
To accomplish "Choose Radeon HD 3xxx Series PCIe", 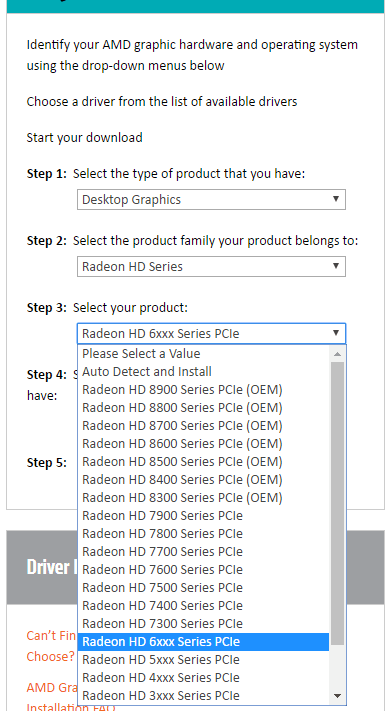I will coord(204,695).
